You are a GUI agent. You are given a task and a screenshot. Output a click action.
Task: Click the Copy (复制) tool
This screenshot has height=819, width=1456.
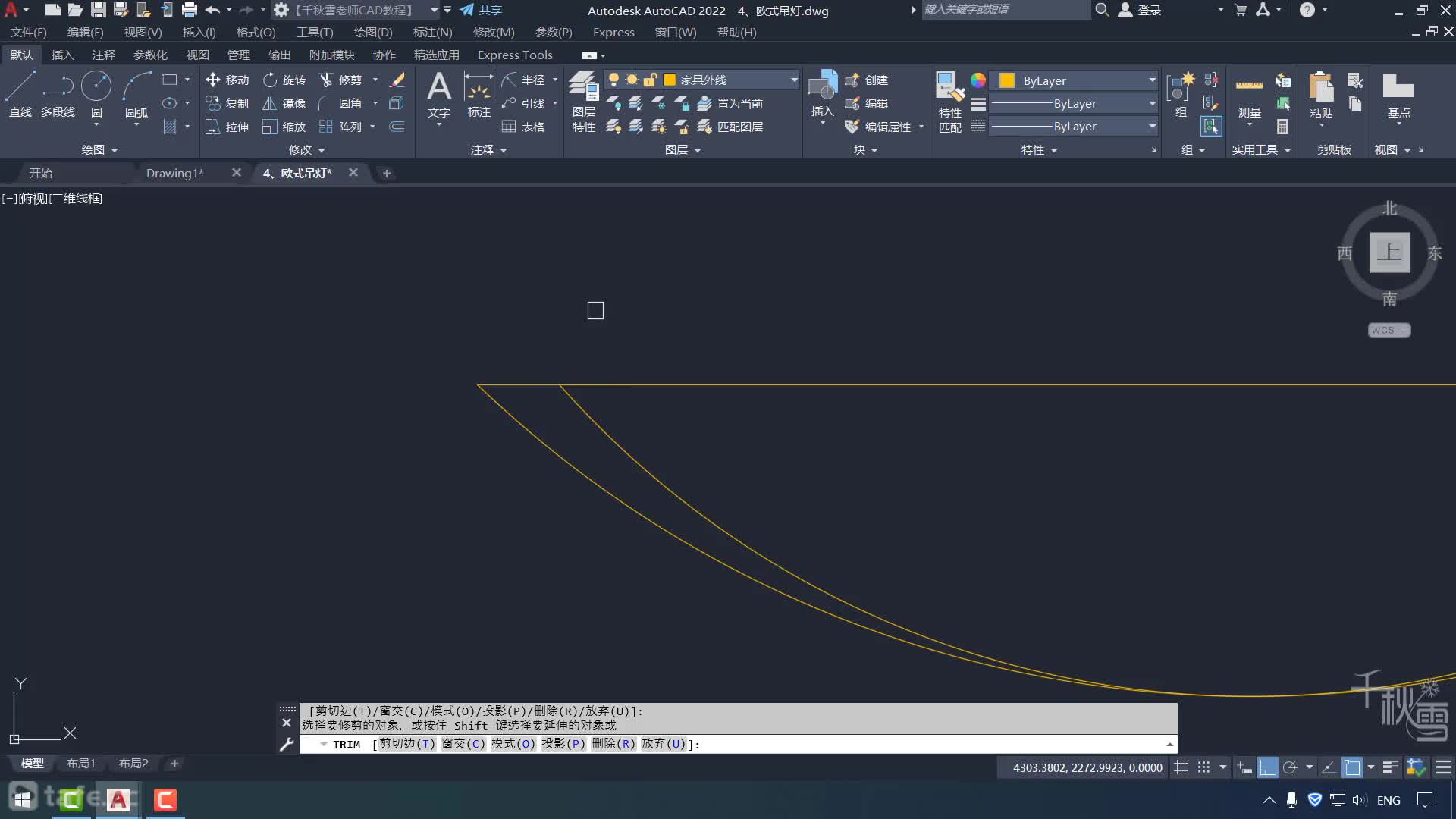(x=227, y=103)
